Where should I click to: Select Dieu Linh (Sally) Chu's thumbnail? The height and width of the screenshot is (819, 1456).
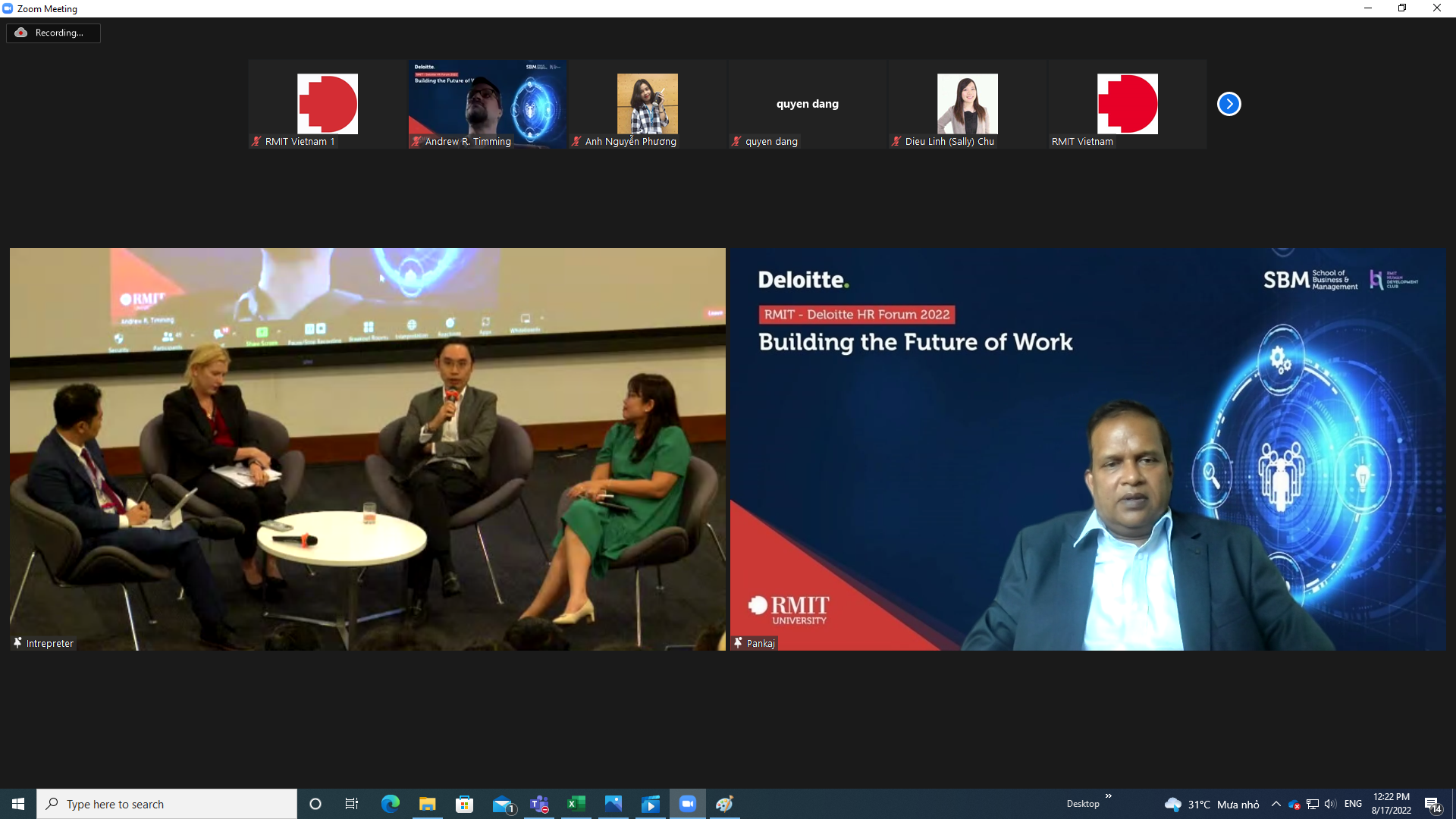pos(968,104)
